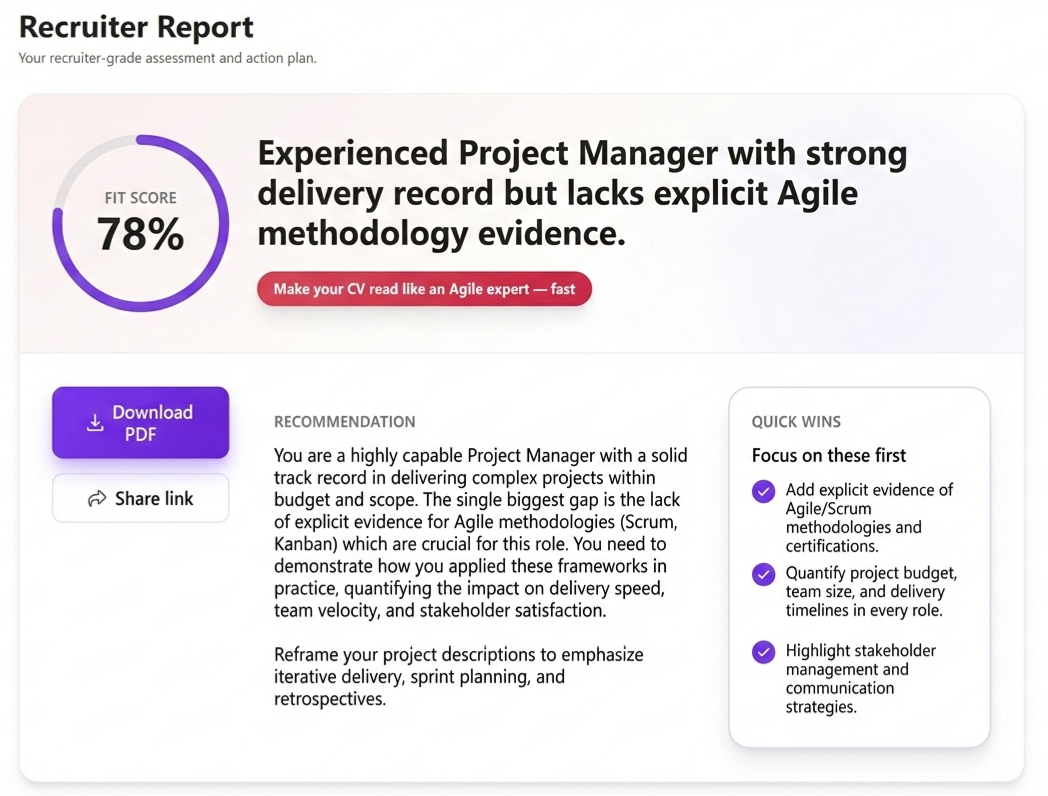Click the checkmark beside Agile/Scrum evidence tip
The height and width of the screenshot is (796, 1048).
(762, 491)
